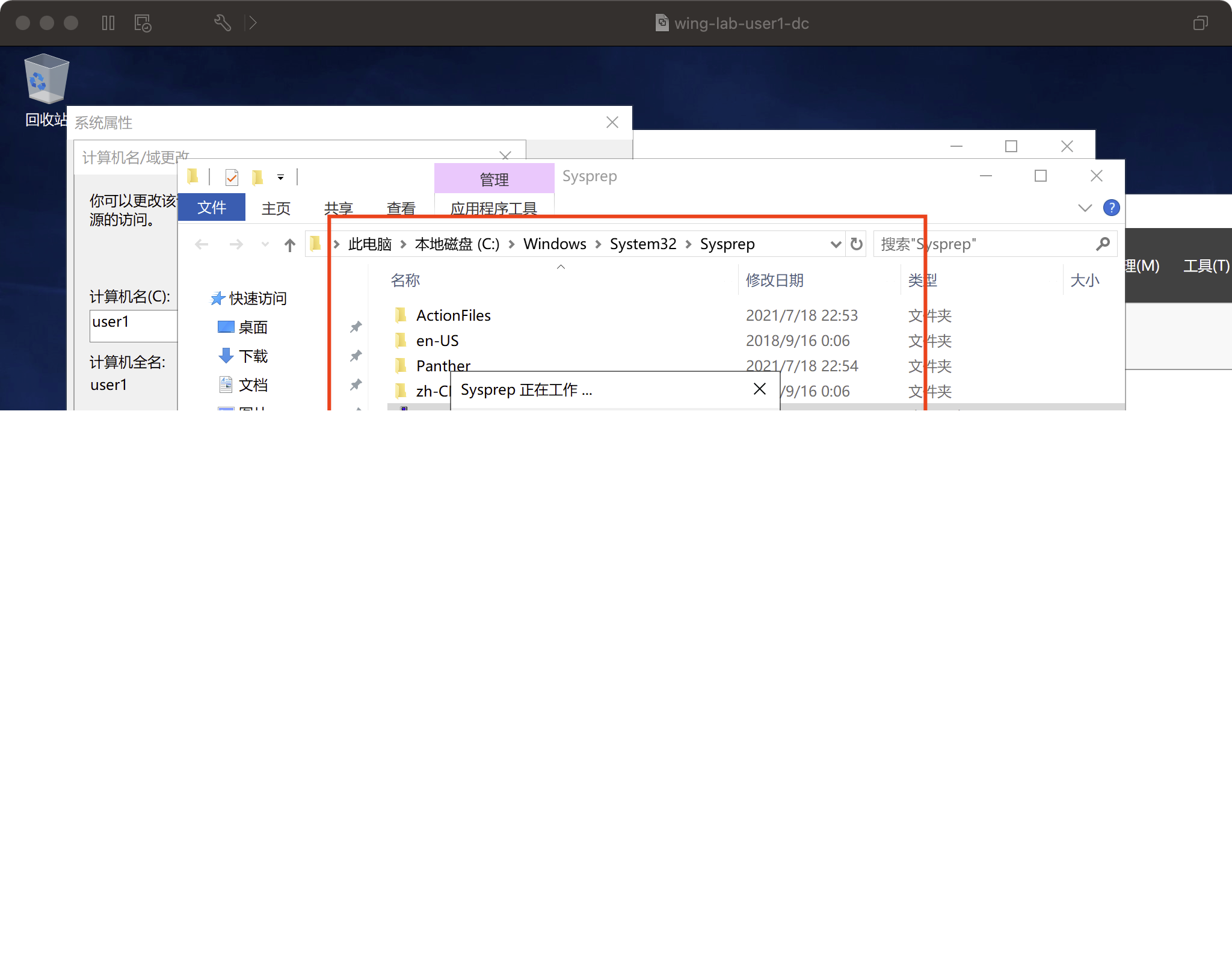The image size is (1232, 970).
Task: Expand the breadcrumb chevron after System32
Action: (x=688, y=244)
